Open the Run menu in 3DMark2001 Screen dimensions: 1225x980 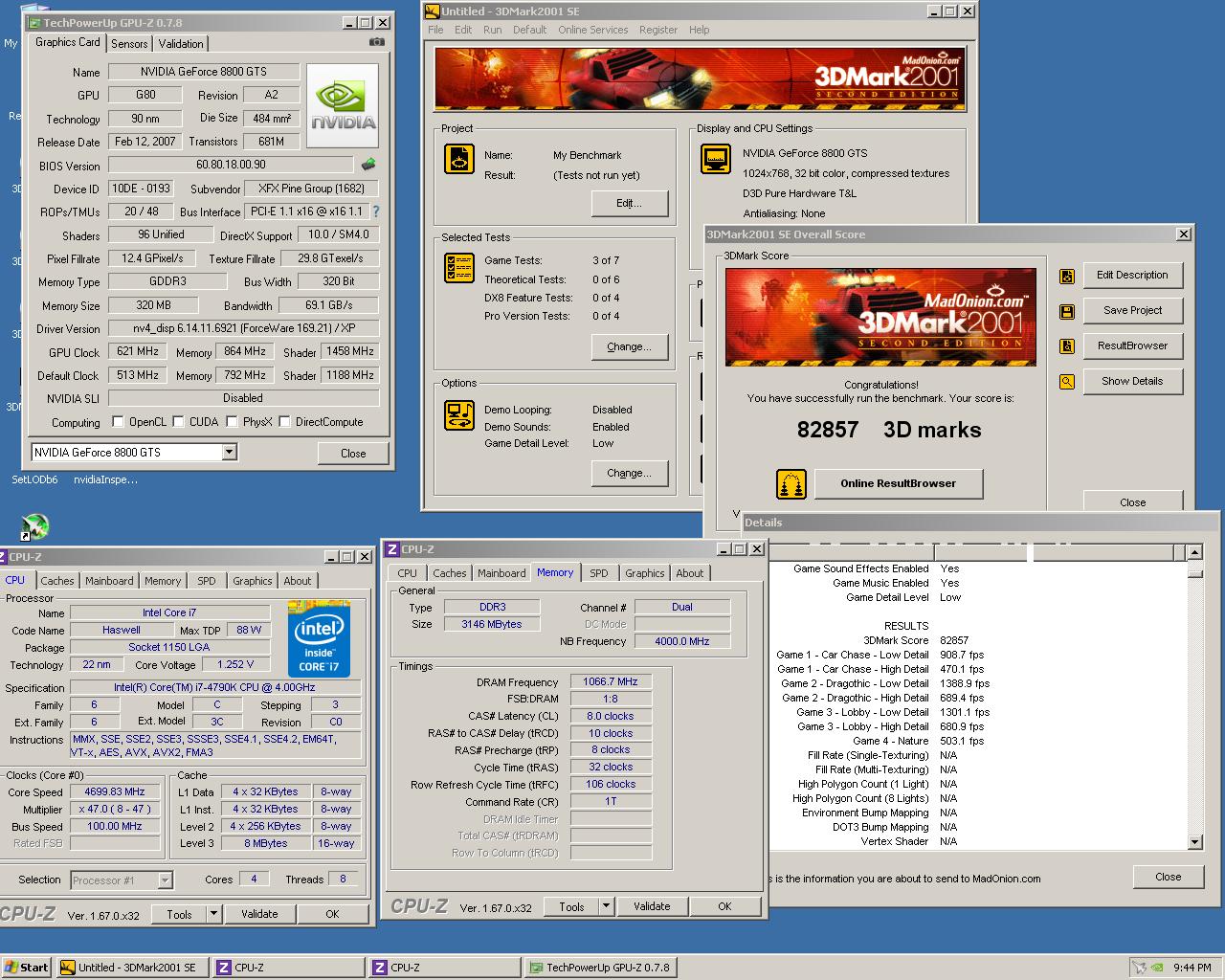(493, 30)
